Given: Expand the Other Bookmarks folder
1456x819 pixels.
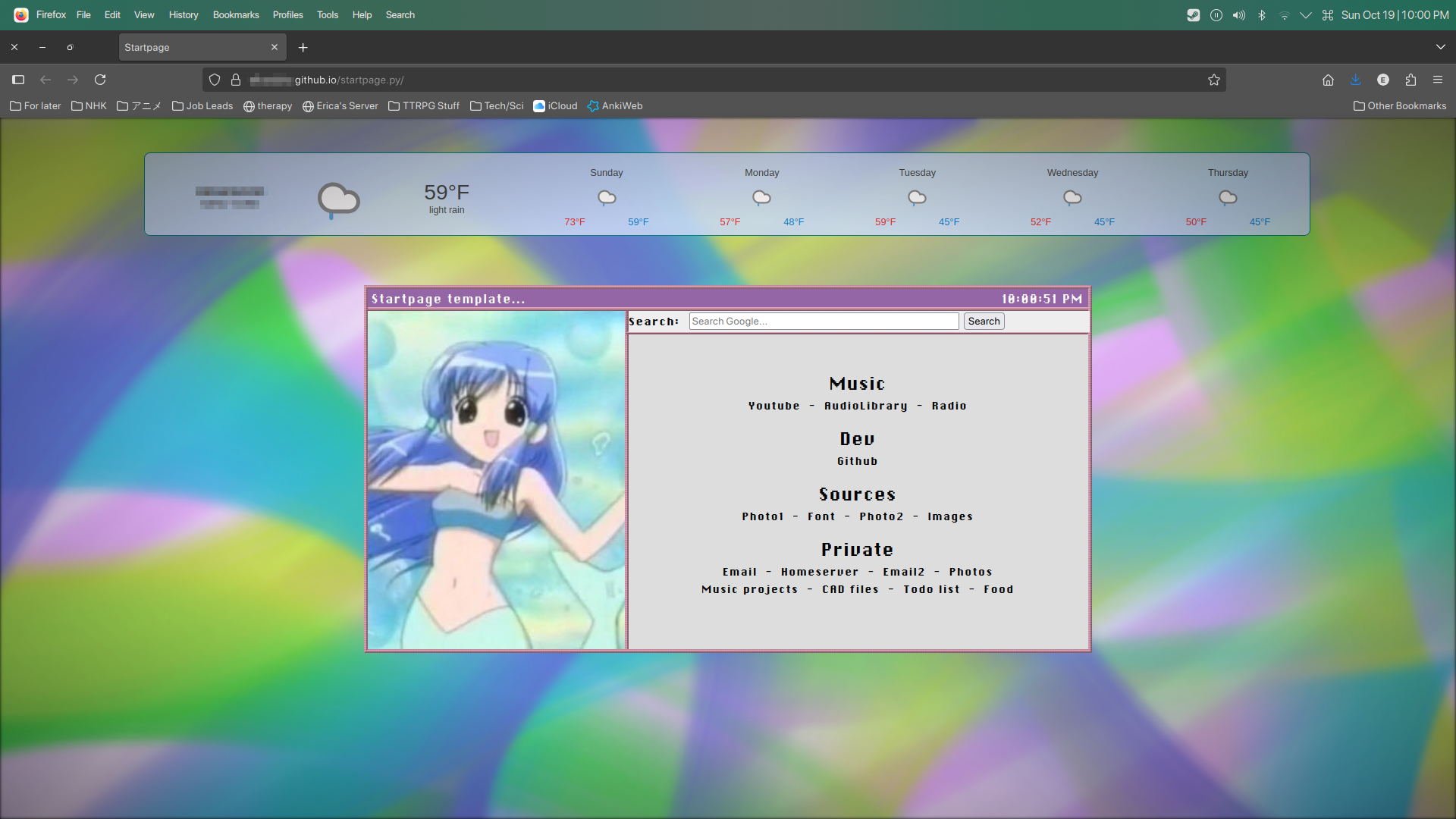Looking at the screenshot, I should click(x=1400, y=106).
